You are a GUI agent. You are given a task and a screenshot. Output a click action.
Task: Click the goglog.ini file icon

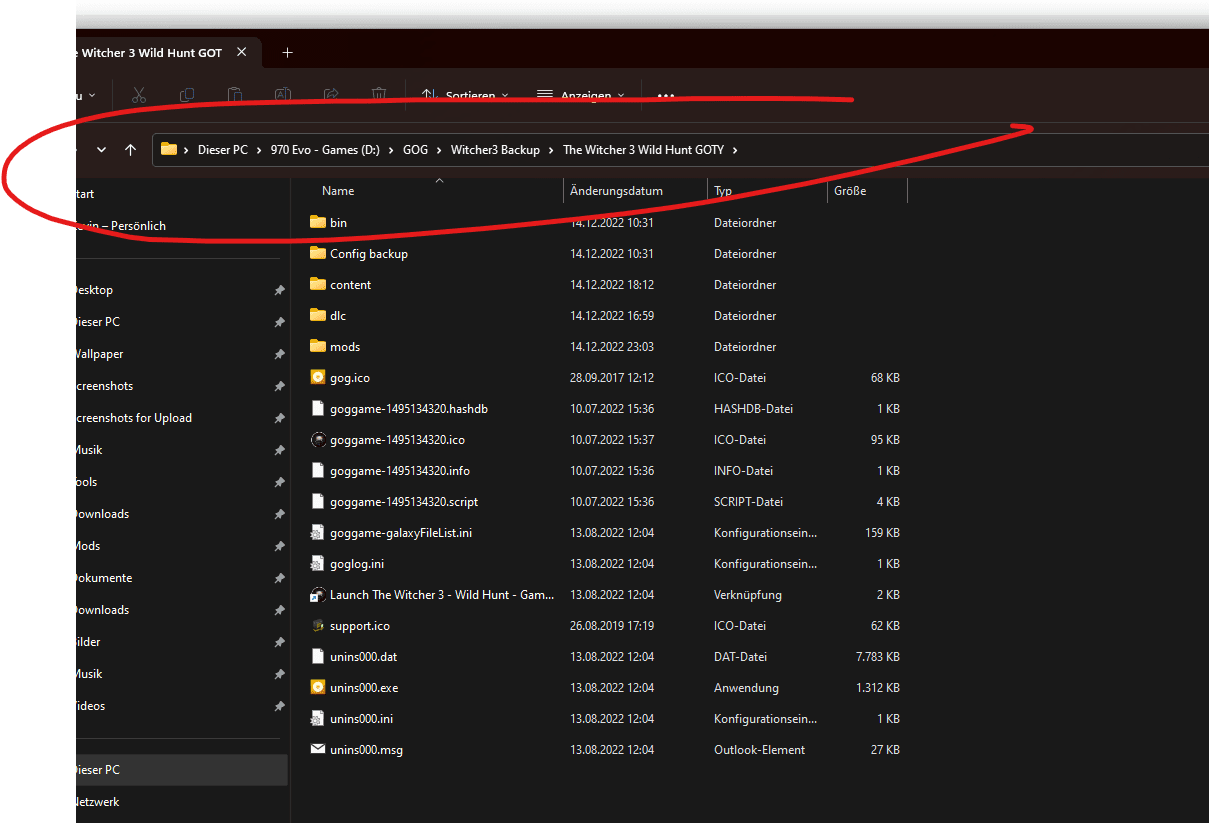(318, 563)
